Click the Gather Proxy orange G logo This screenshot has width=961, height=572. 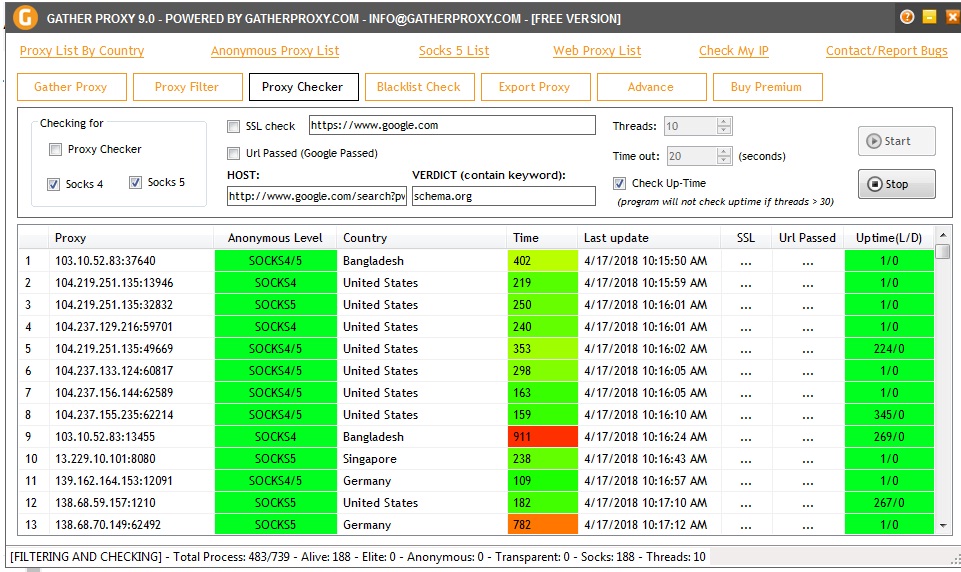25,17
